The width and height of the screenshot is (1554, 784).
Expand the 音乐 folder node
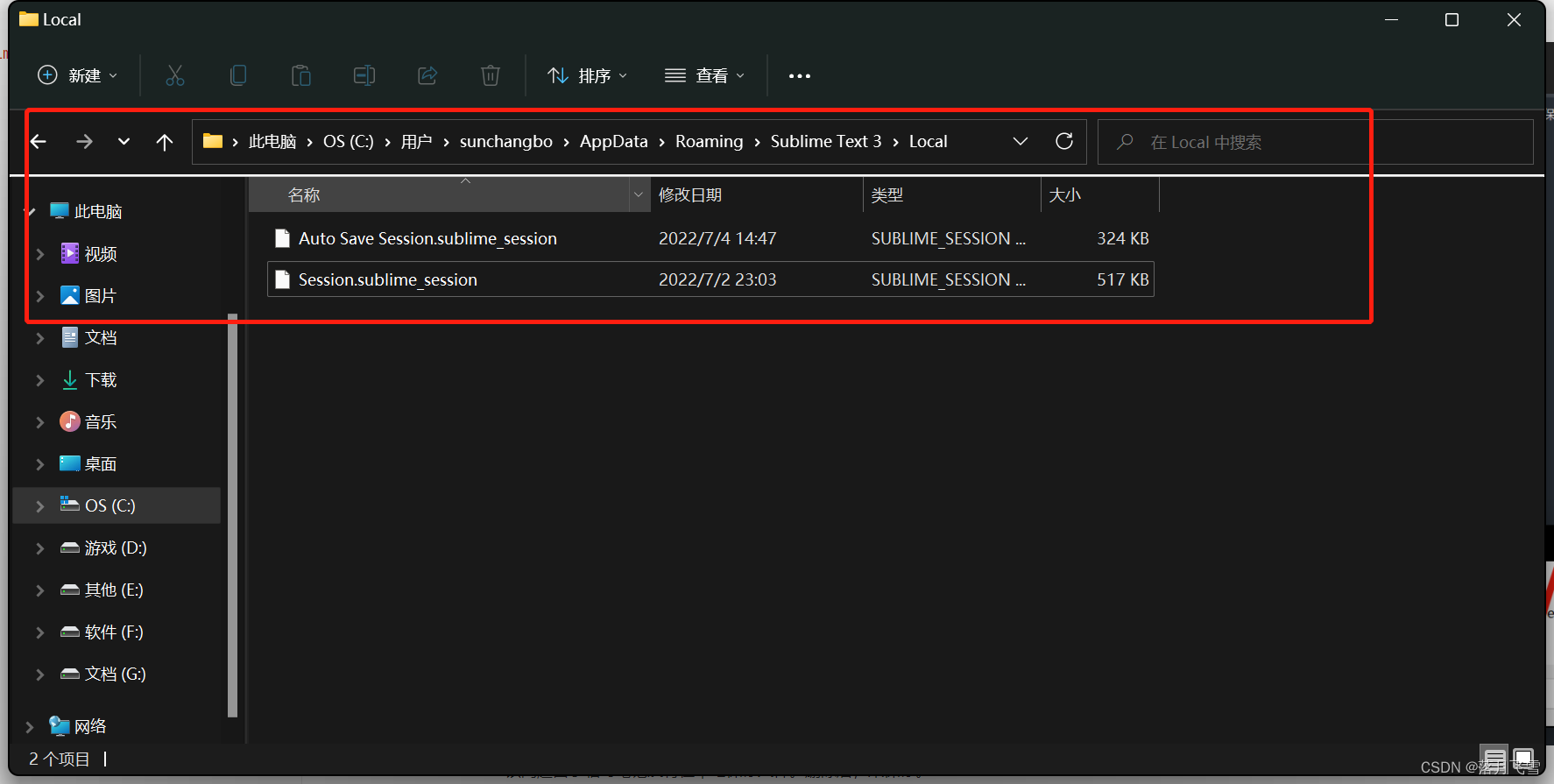click(40, 422)
